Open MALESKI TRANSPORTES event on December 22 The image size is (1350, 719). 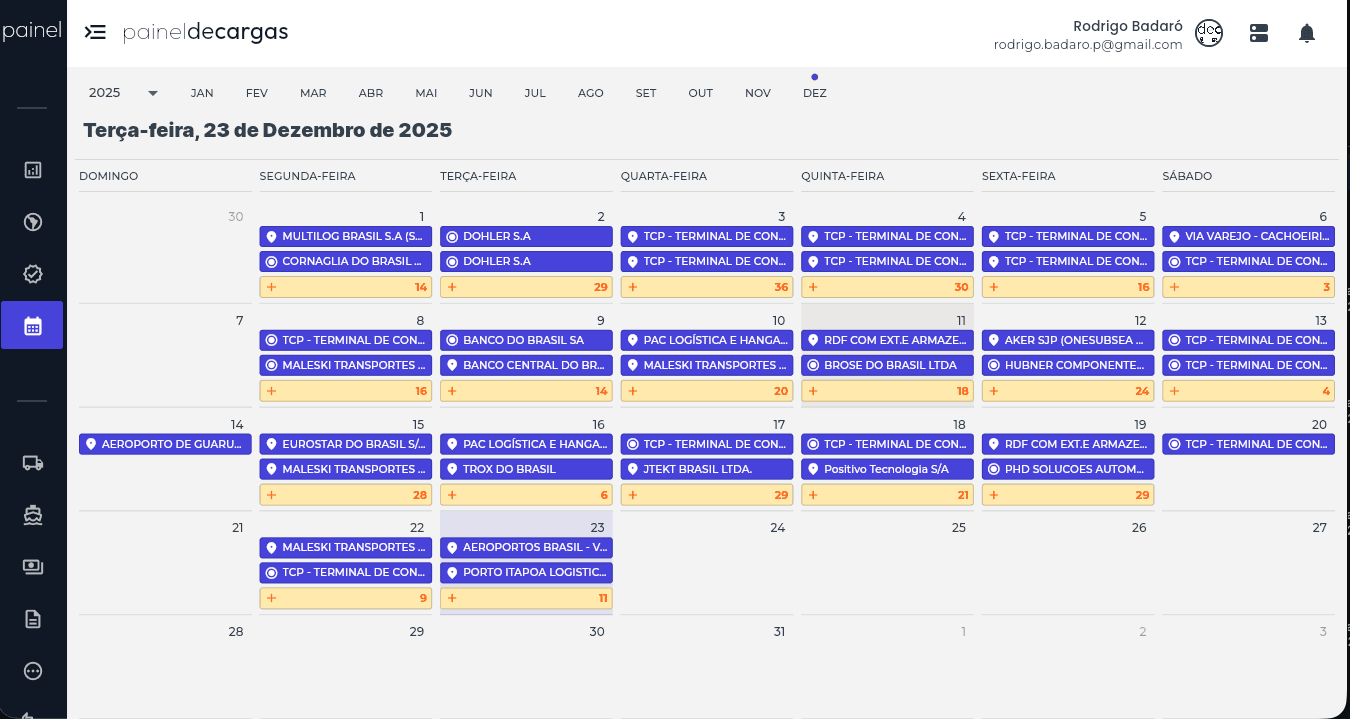point(346,548)
